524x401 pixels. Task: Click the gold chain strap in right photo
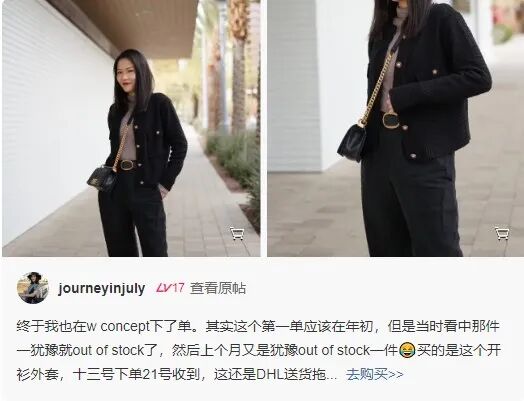[378, 89]
